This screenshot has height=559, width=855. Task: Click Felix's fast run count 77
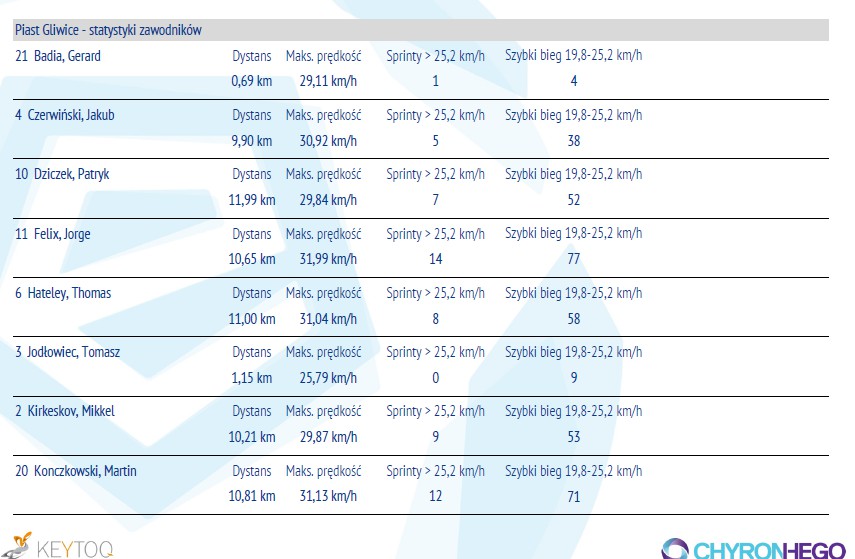(x=574, y=259)
